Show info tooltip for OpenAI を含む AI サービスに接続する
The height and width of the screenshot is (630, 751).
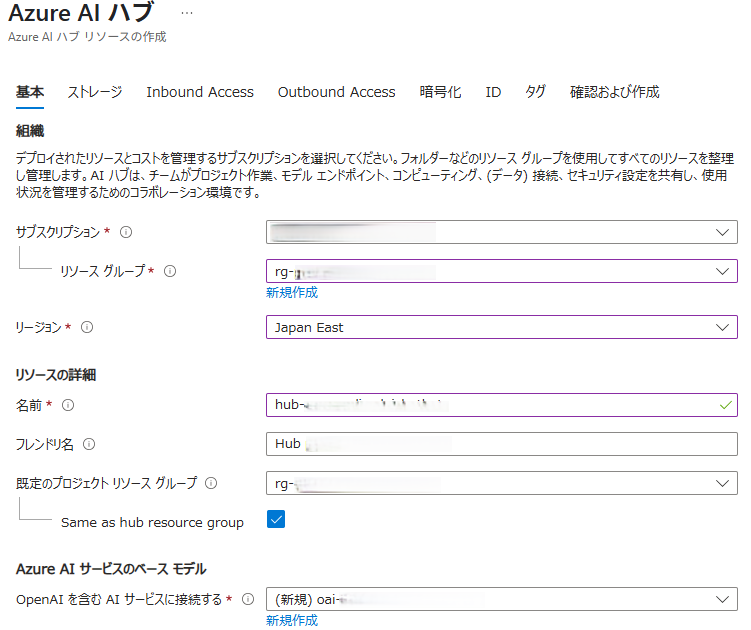pos(248,599)
